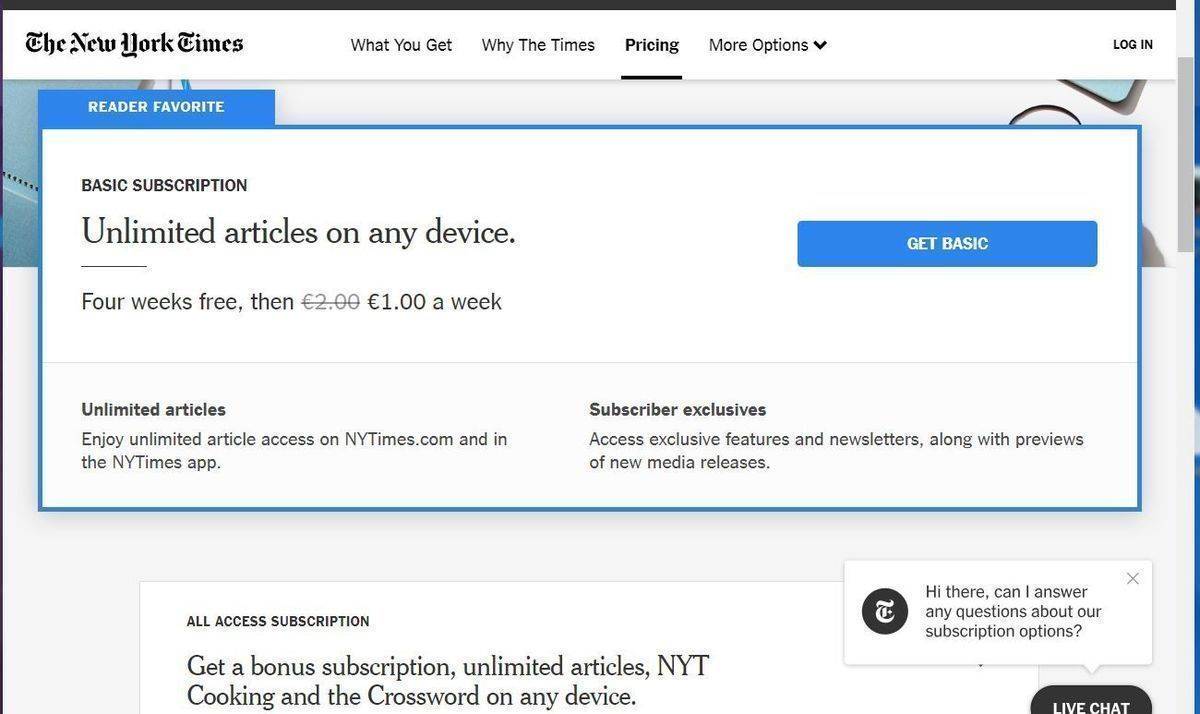
Task: Open the What You Get section
Action: coord(401,45)
